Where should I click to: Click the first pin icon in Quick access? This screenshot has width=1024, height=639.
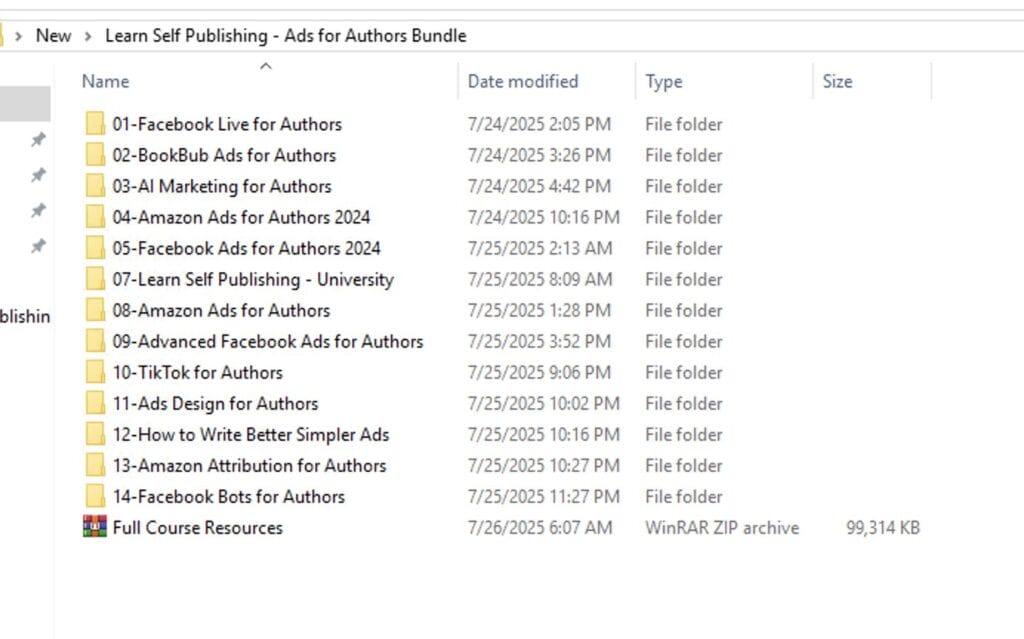click(38, 140)
